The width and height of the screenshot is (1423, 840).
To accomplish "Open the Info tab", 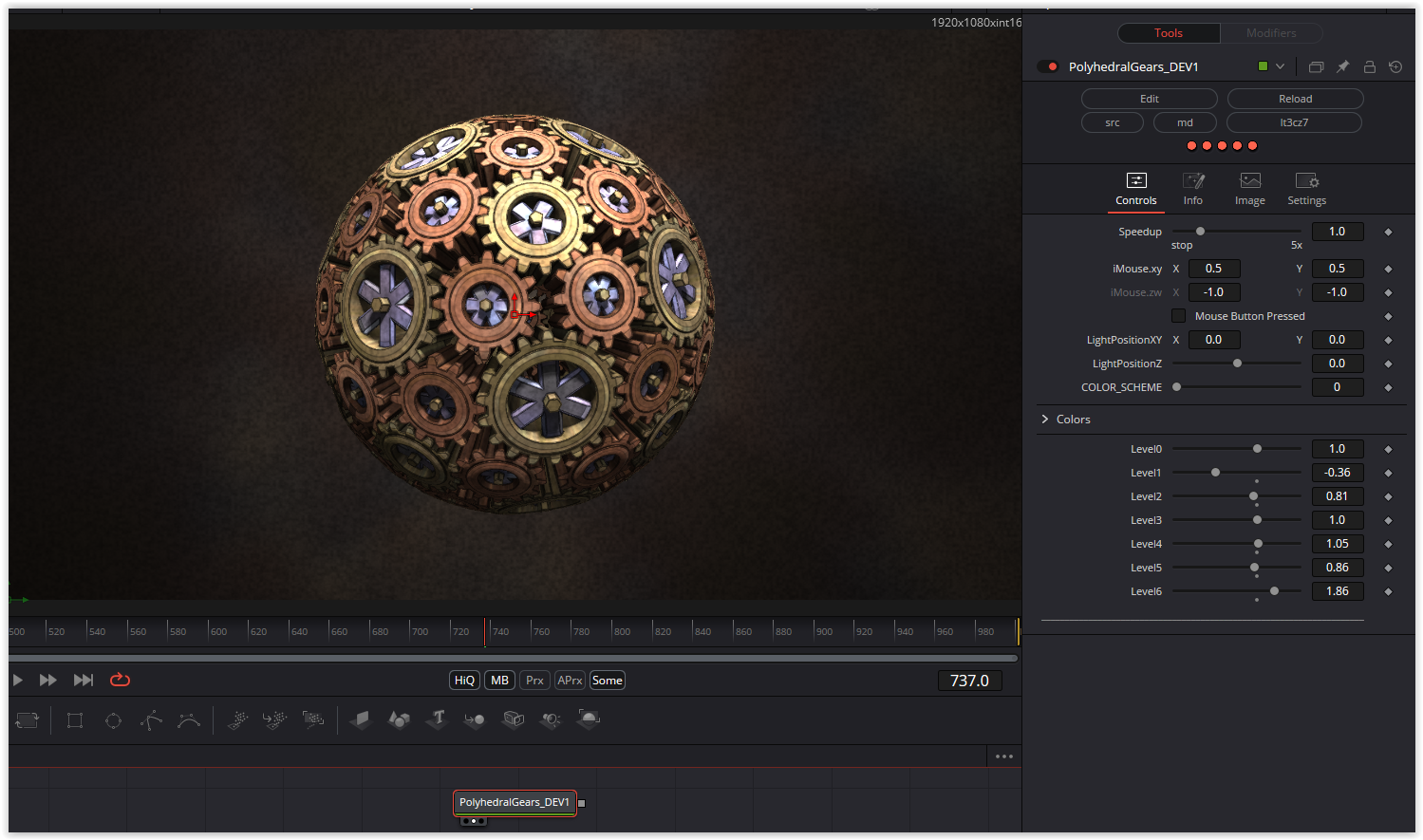I will coord(1193,189).
